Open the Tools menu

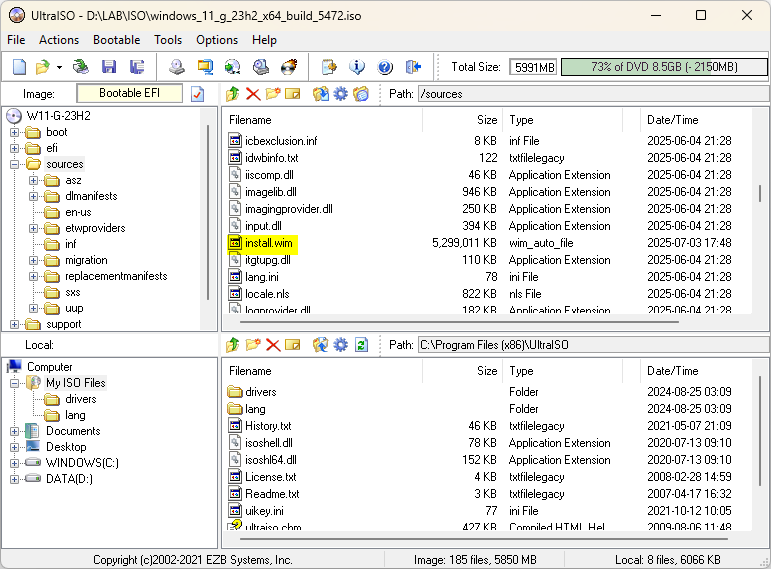[x=168, y=40]
